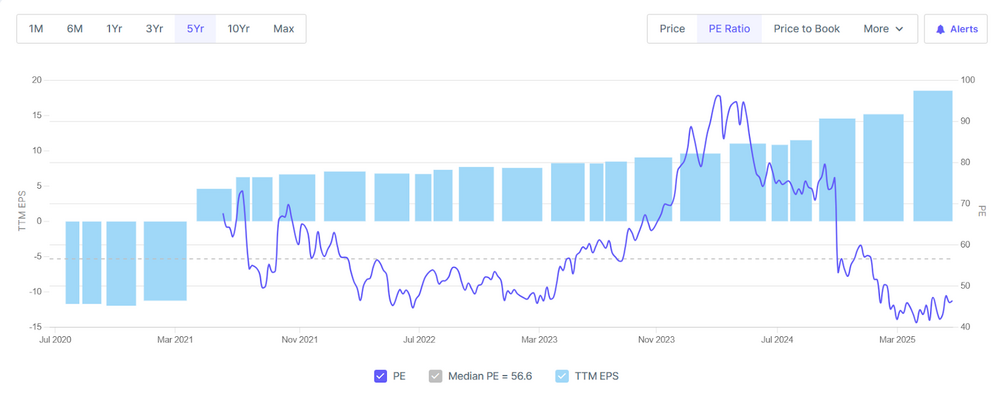
Task: Click the first negative EPS bar
Action: (x=72, y=262)
